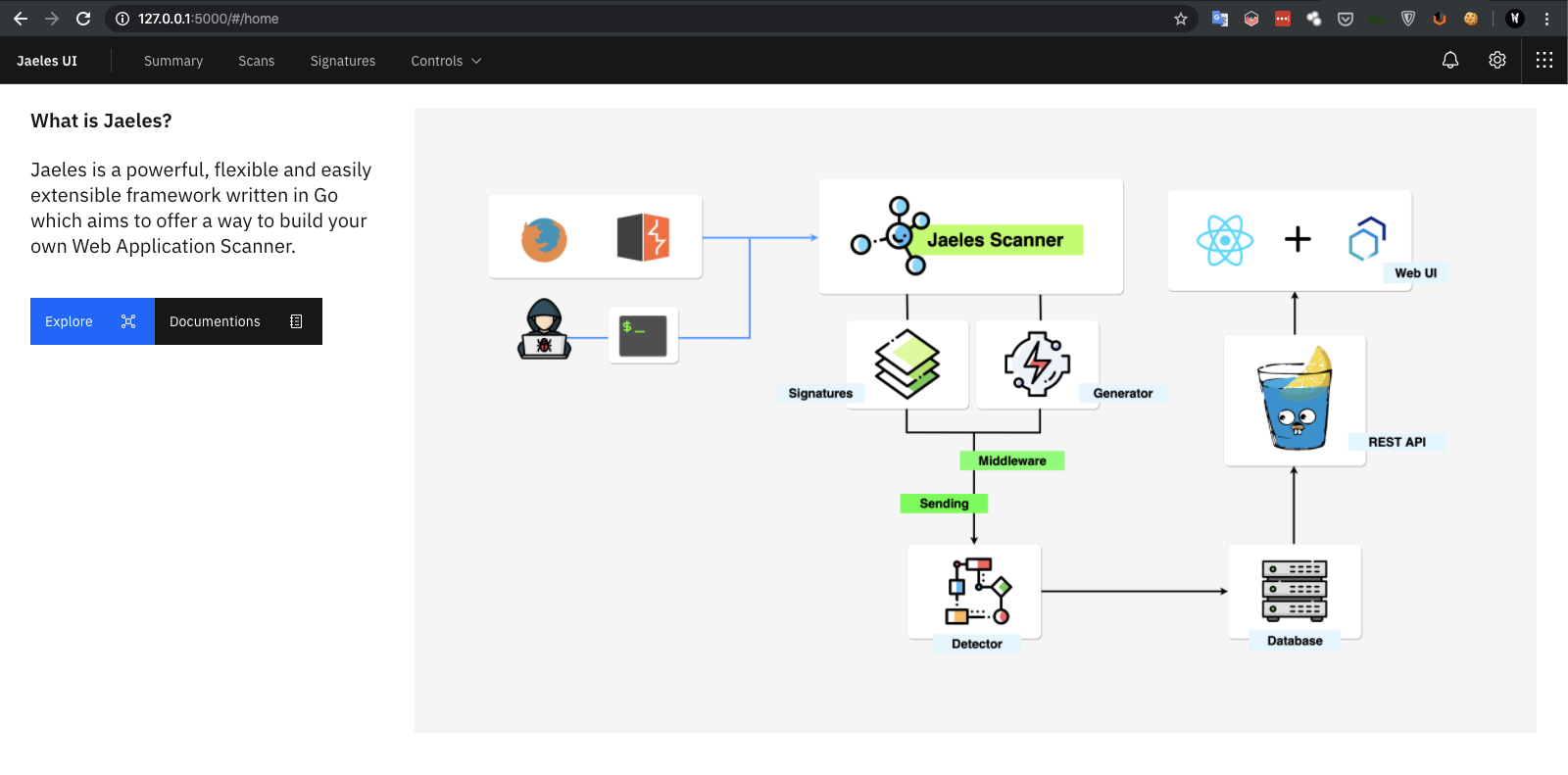1568x775 pixels.
Task: Click the browser back arrow
Action: tap(21, 19)
